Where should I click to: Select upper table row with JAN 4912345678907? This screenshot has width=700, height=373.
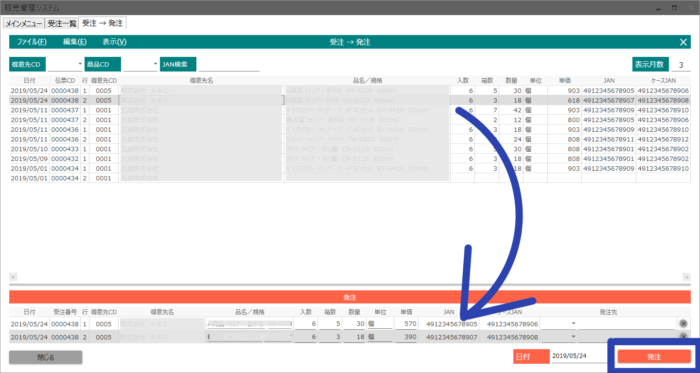(x=350, y=100)
